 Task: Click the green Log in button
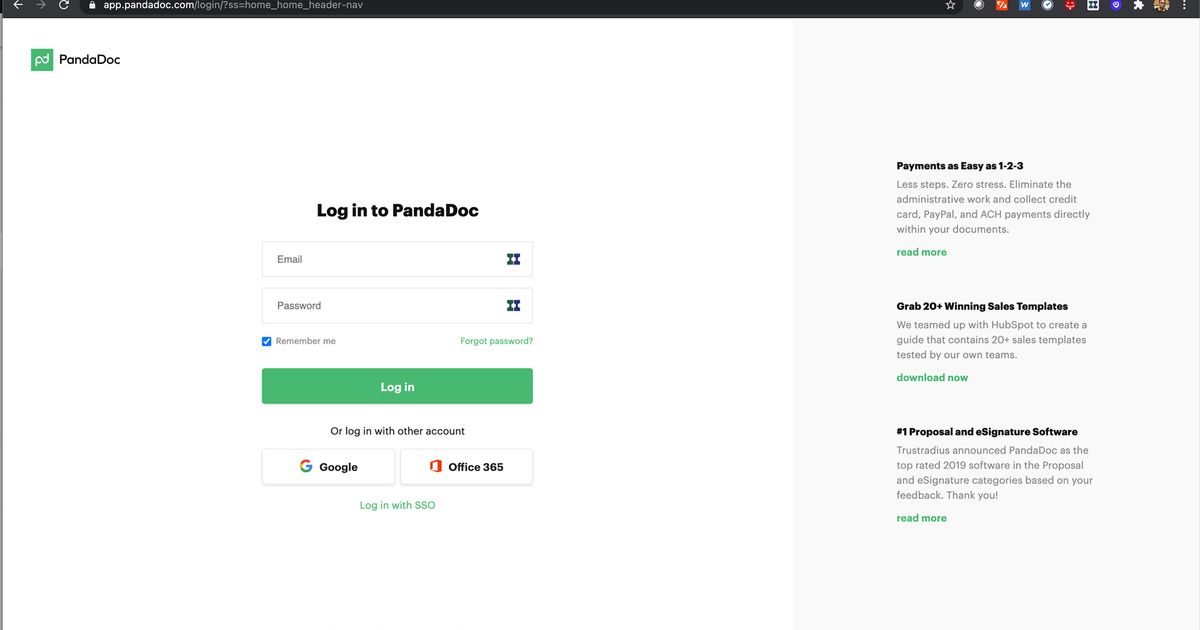point(397,386)
